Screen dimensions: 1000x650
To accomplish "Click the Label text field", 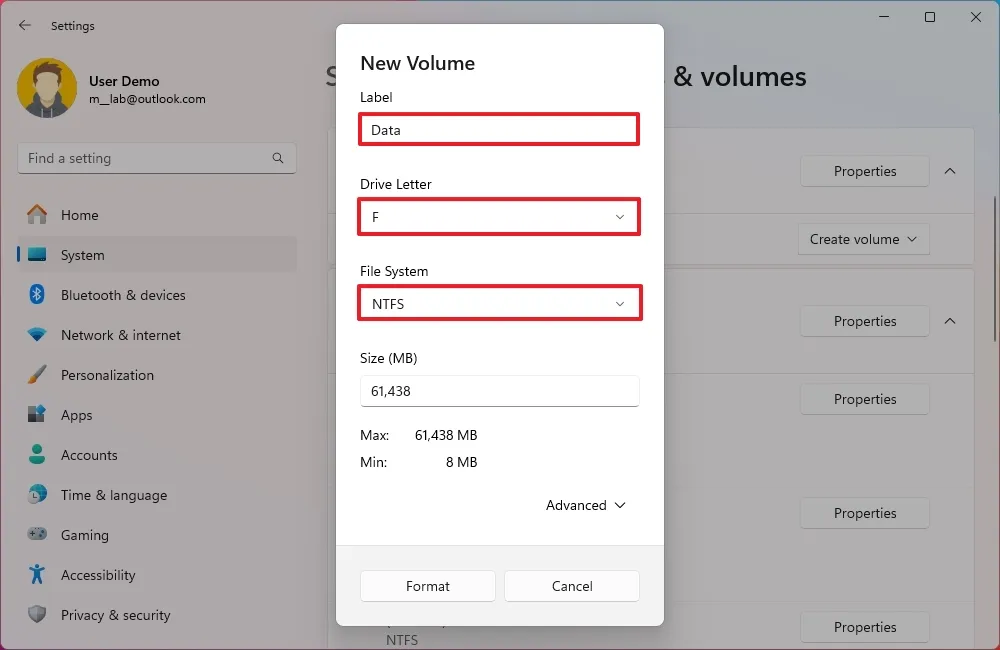I will pyautogui.click(x=499, y=130).
